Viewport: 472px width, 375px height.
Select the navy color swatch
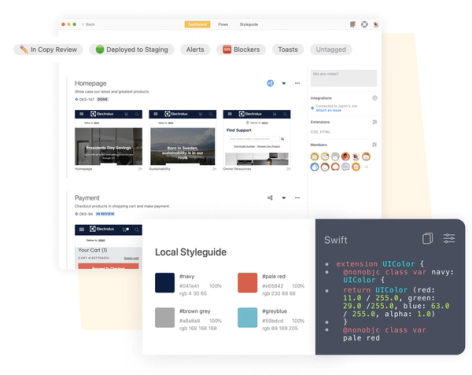coord(165,283)
